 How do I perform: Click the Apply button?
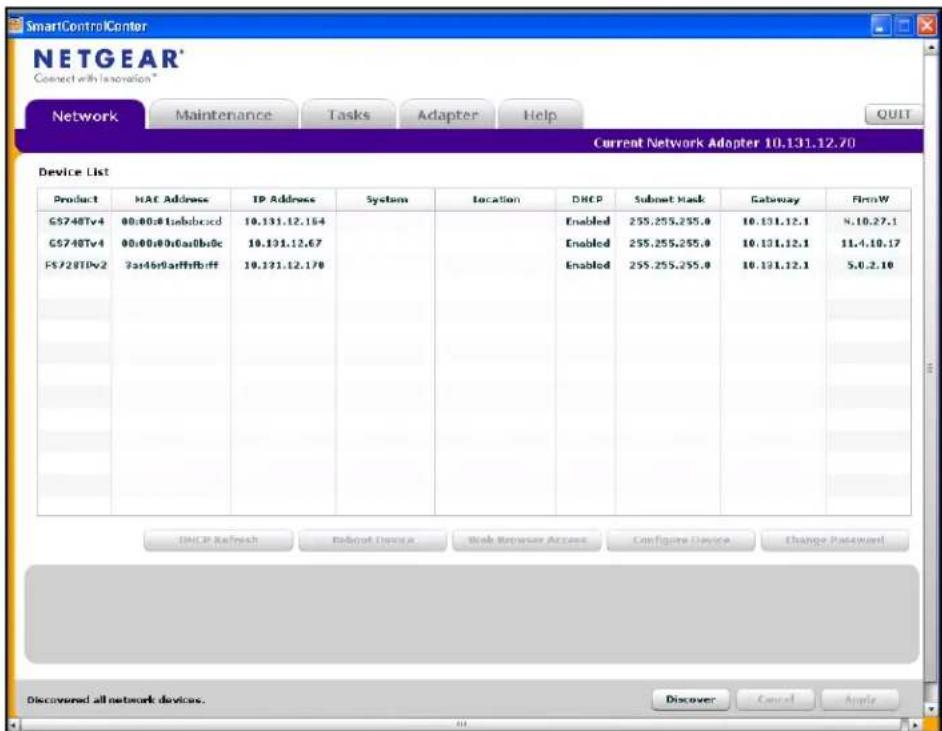(x=860, y=699)
